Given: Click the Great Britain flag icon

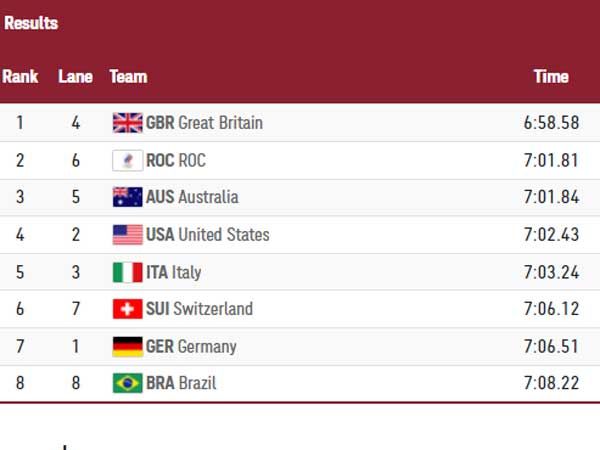Looking at the screenshot, I should tap(127, 123).
